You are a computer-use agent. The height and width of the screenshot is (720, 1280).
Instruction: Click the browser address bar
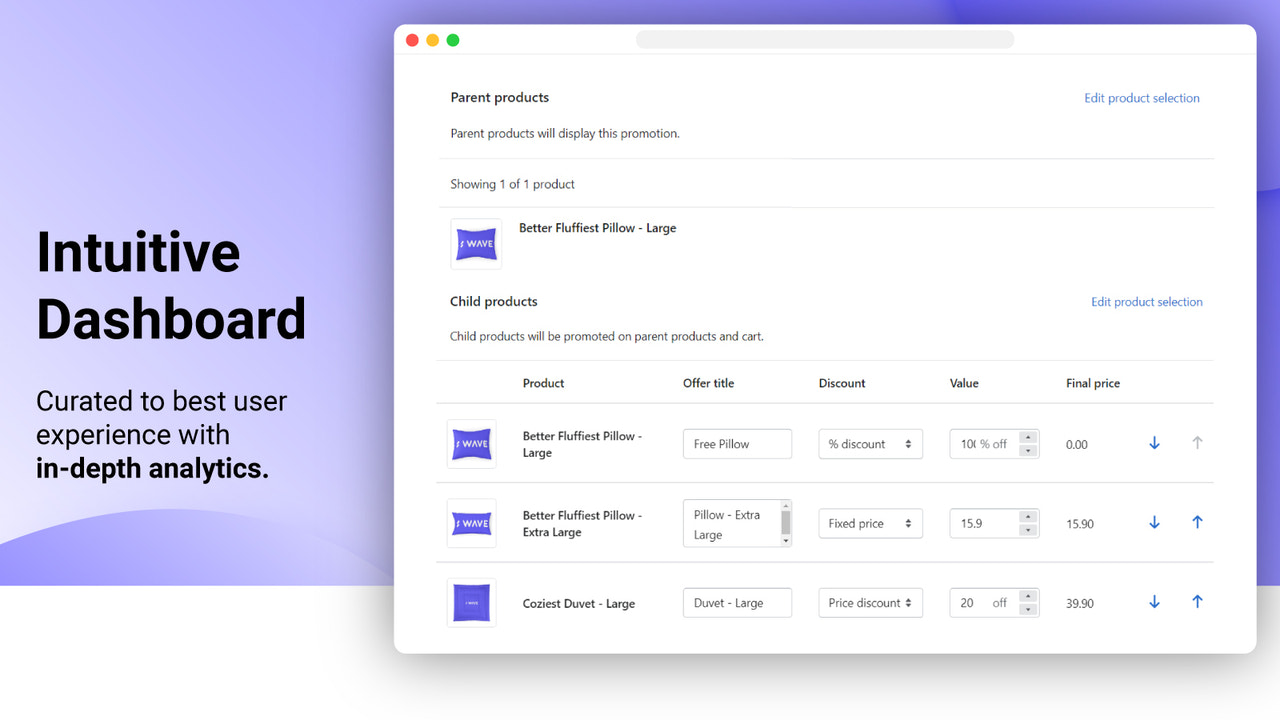point(824,38)
